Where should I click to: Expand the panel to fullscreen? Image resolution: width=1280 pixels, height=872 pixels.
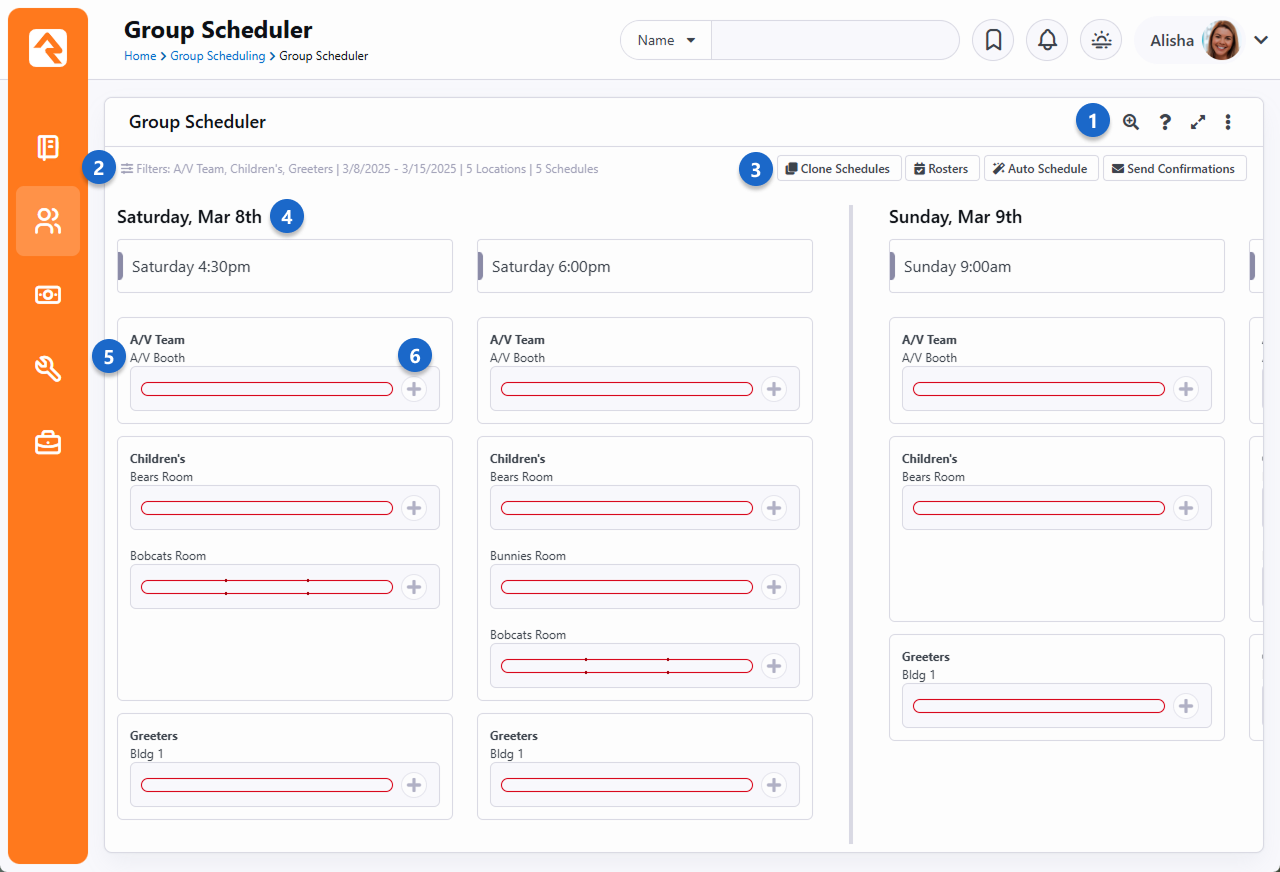click(1197, 122)
